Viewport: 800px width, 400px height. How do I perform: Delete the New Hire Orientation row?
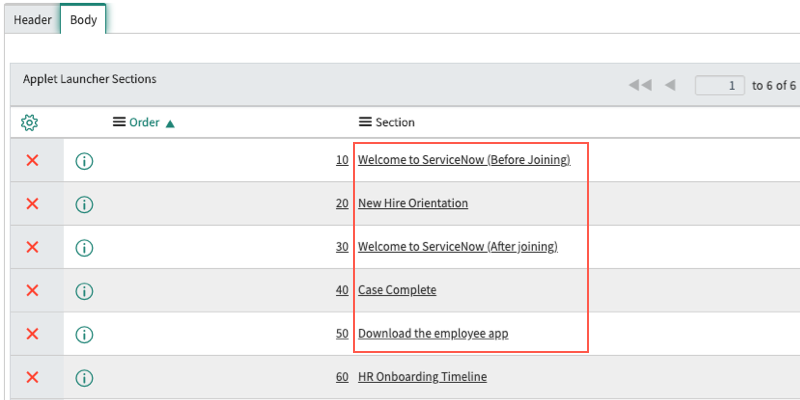point(32,204)
